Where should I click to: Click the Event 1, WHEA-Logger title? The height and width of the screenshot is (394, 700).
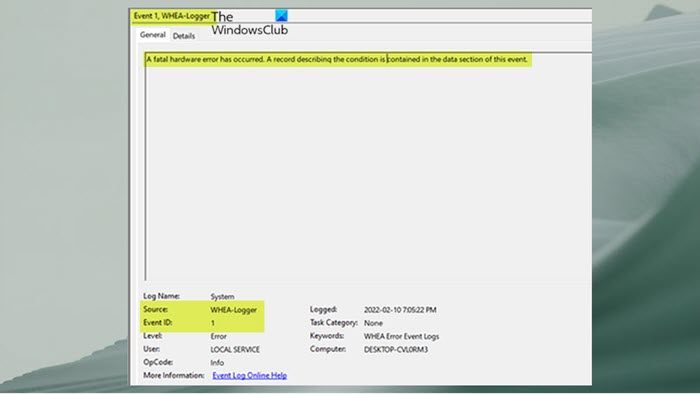pyautogui.click(x=172, y=16)
